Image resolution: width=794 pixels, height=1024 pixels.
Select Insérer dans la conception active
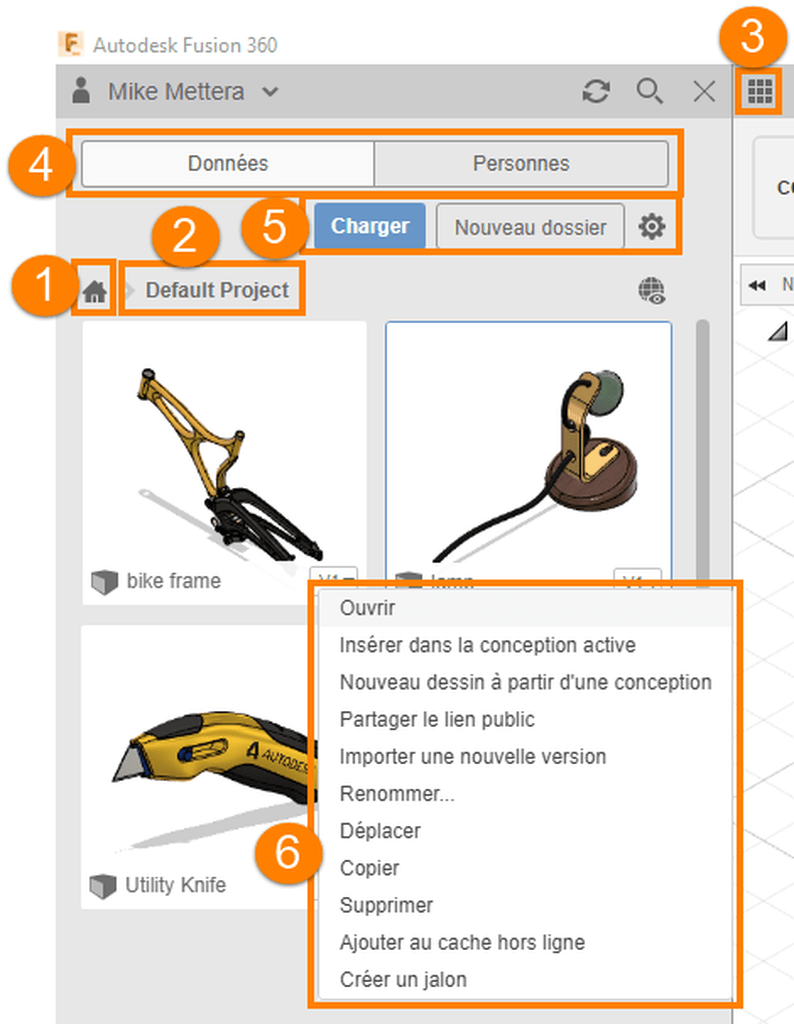tap(525, 645)
